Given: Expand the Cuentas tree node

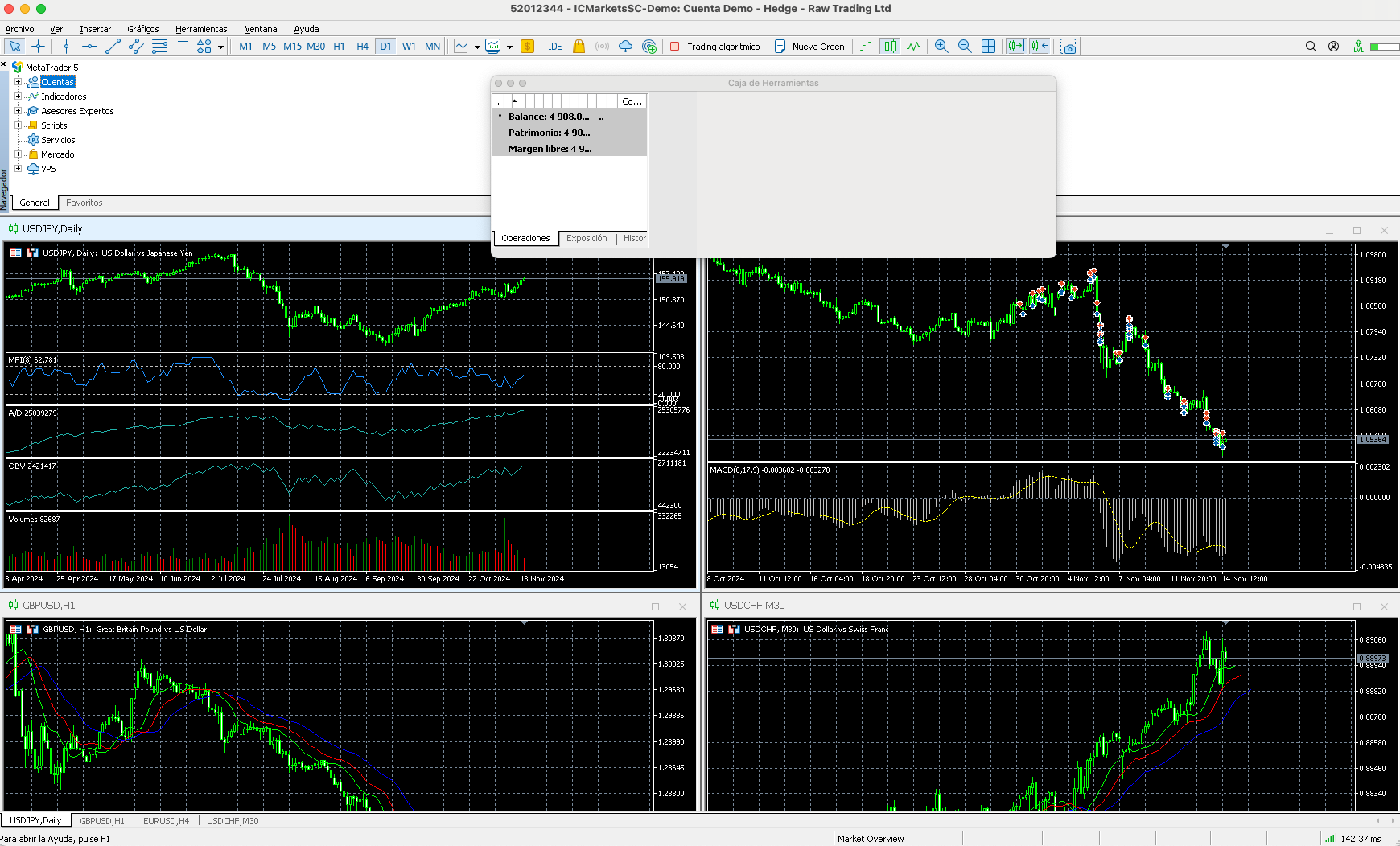Looking at the screenshot, I should (18, 82).
